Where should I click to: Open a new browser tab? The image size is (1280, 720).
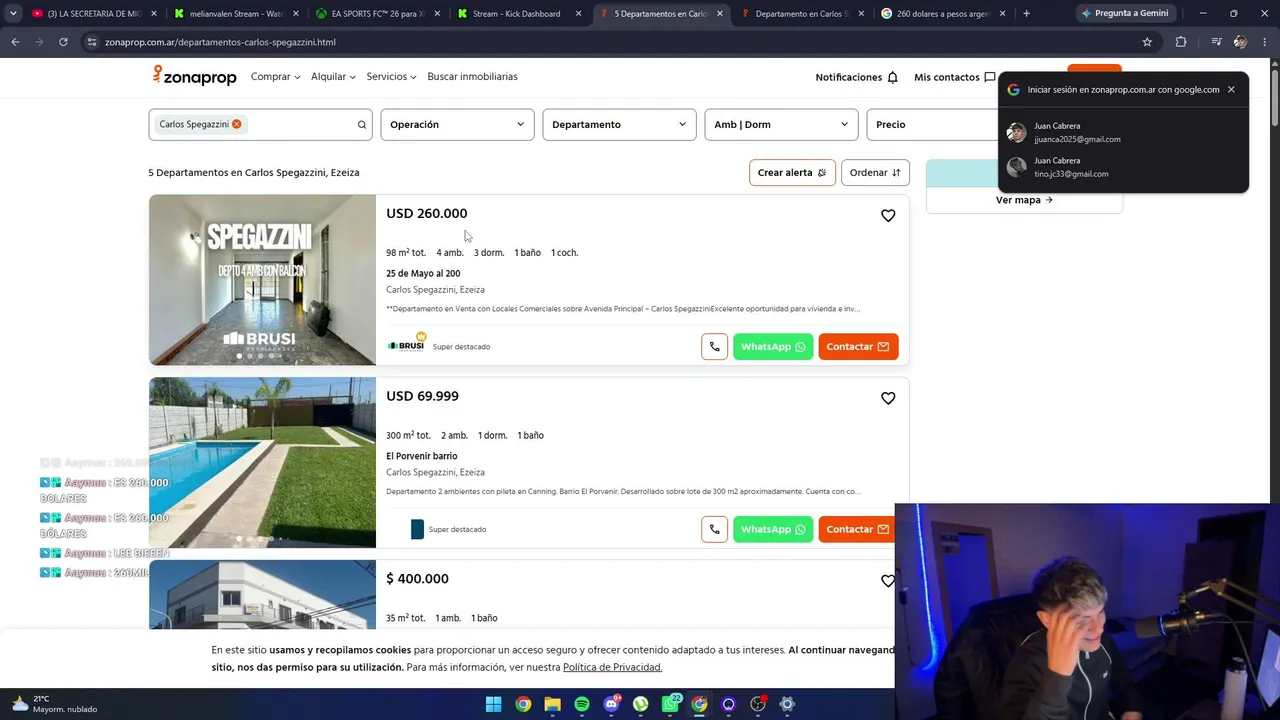pos(1026,14)
